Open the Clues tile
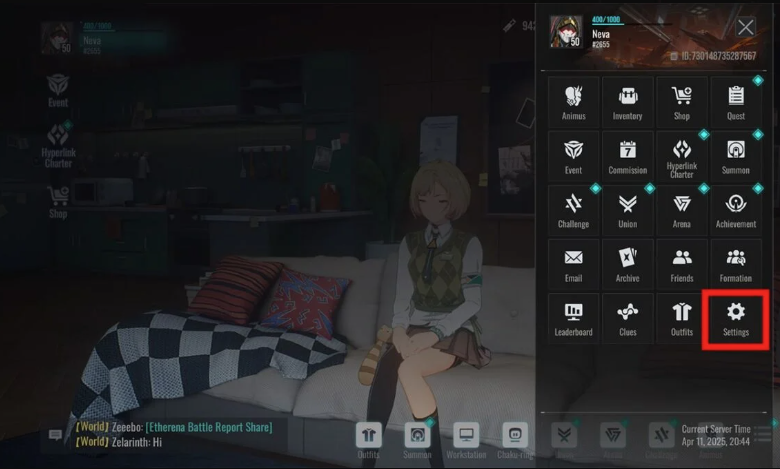Screen dimensions: 780x469 (628, 318)
